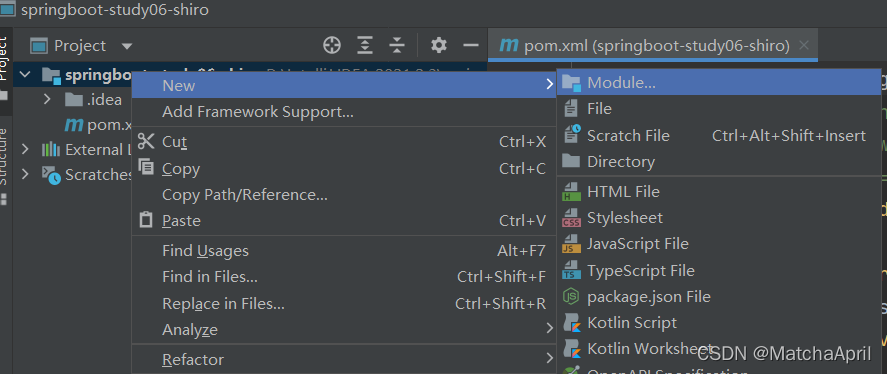Screen dimensions: 887x374
Task: Open the Refactor submenu
Action: [x=344, y=359]
